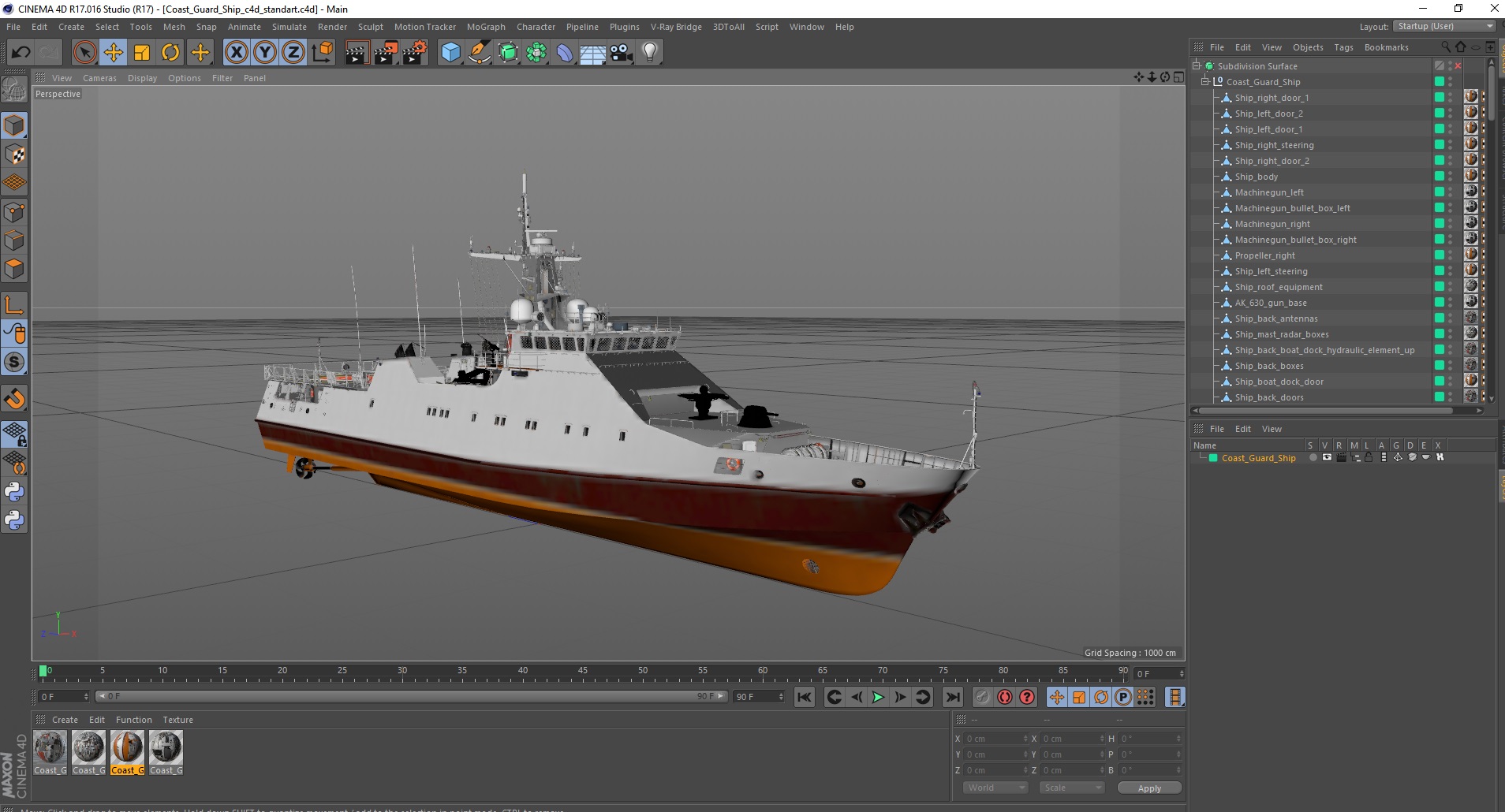1505x812 pixels.
Task: Render the active view clapperboard icon
Action: coord(357,53)
